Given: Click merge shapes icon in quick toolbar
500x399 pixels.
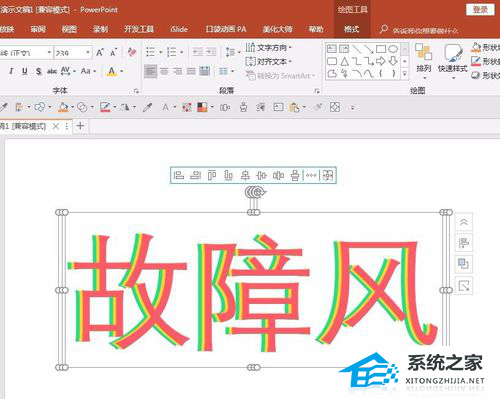Looking at the screenshot, I should click(82, 107).
